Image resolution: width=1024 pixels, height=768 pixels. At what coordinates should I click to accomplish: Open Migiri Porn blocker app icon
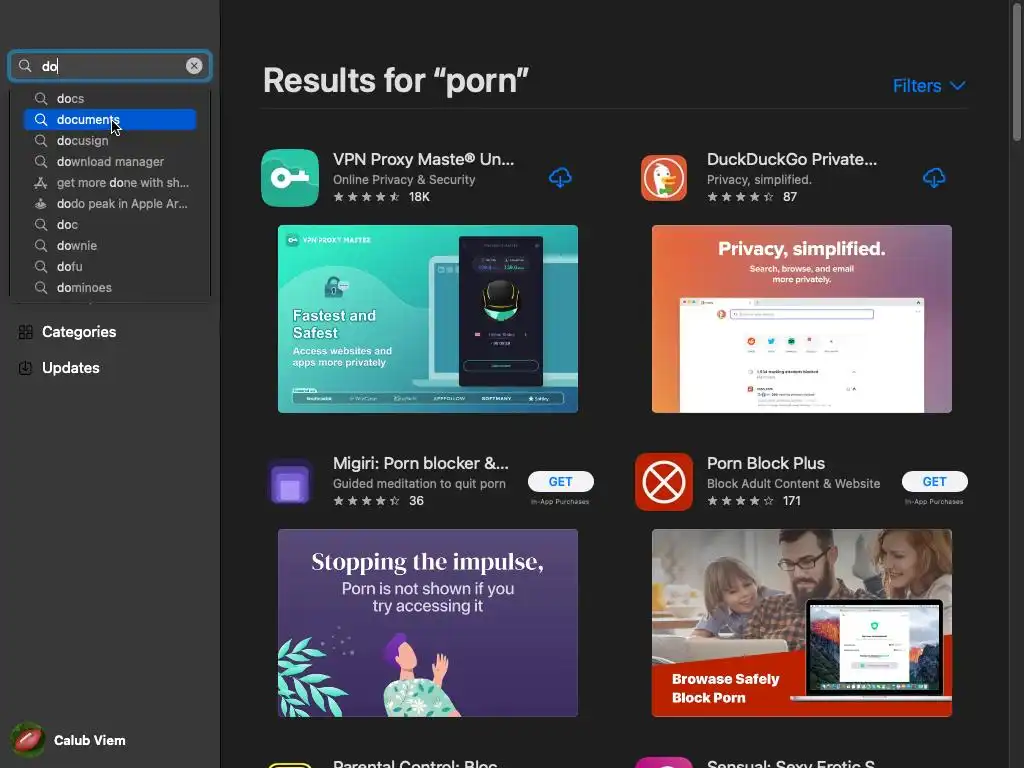[290, 482]
